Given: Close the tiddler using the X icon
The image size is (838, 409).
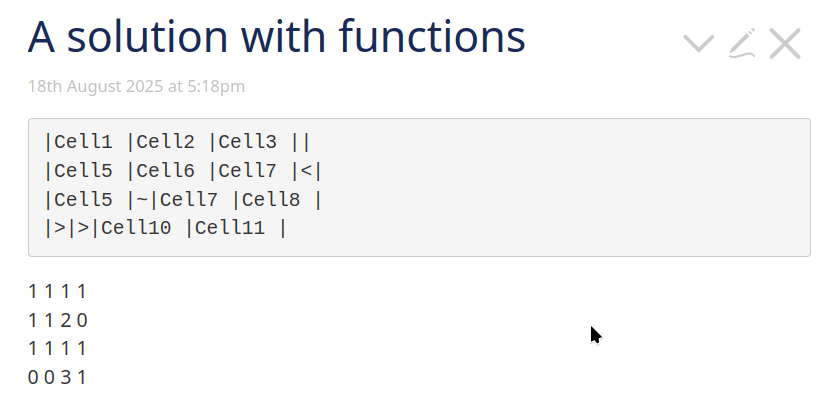Looking at the screenshot, I should pos(785,43).
